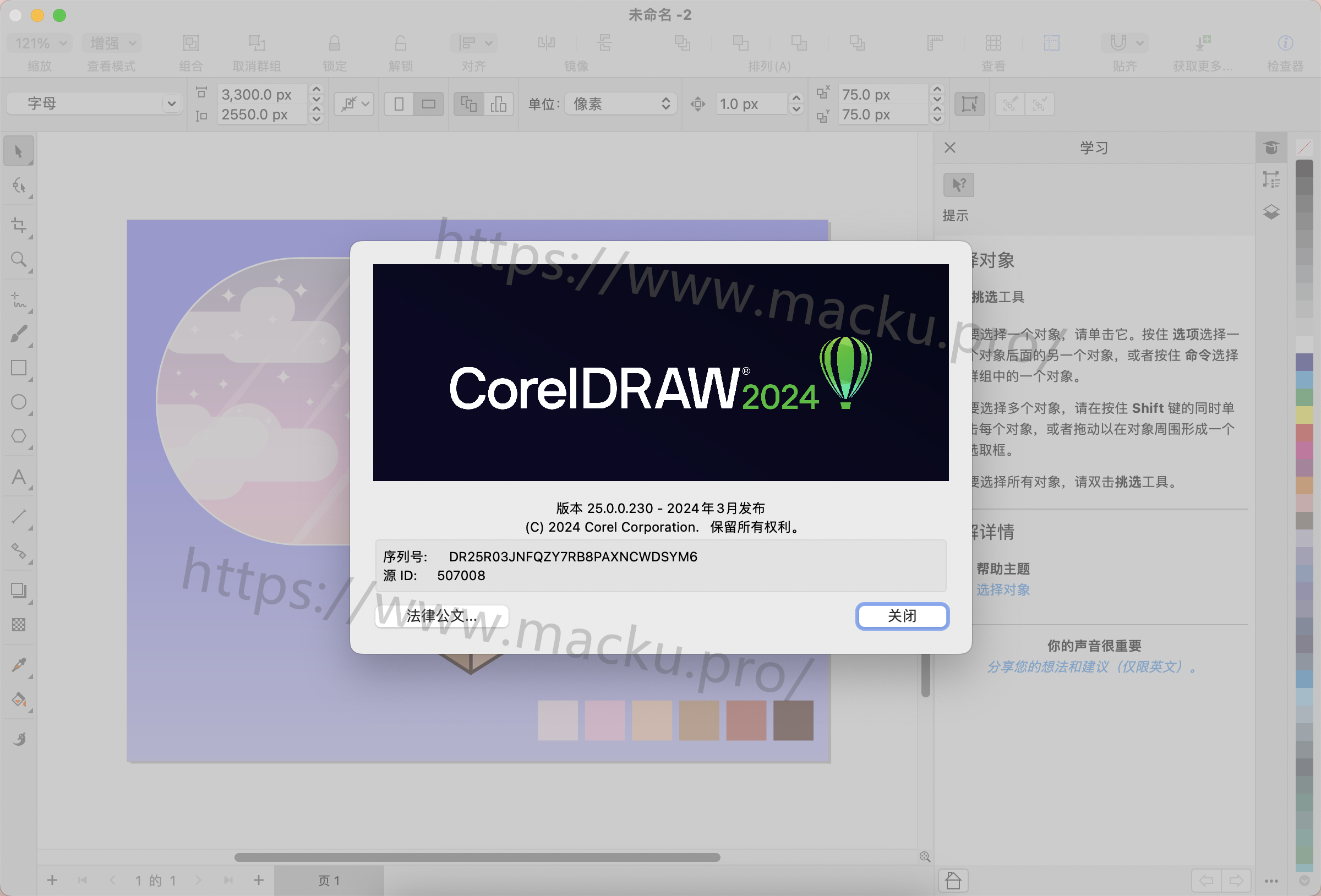Go to the first page arrow
Viewport: 1321px width, 896px height.
pyautogui.click(x=83, y=880)
